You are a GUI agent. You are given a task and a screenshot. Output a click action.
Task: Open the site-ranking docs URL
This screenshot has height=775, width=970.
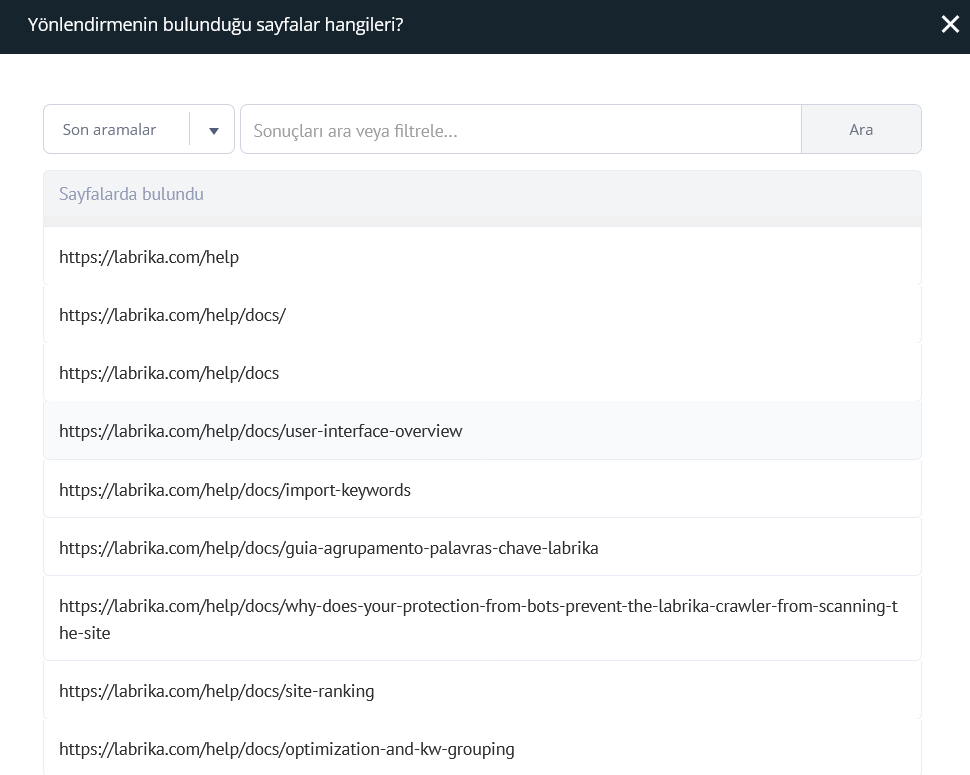click(216, 691)
